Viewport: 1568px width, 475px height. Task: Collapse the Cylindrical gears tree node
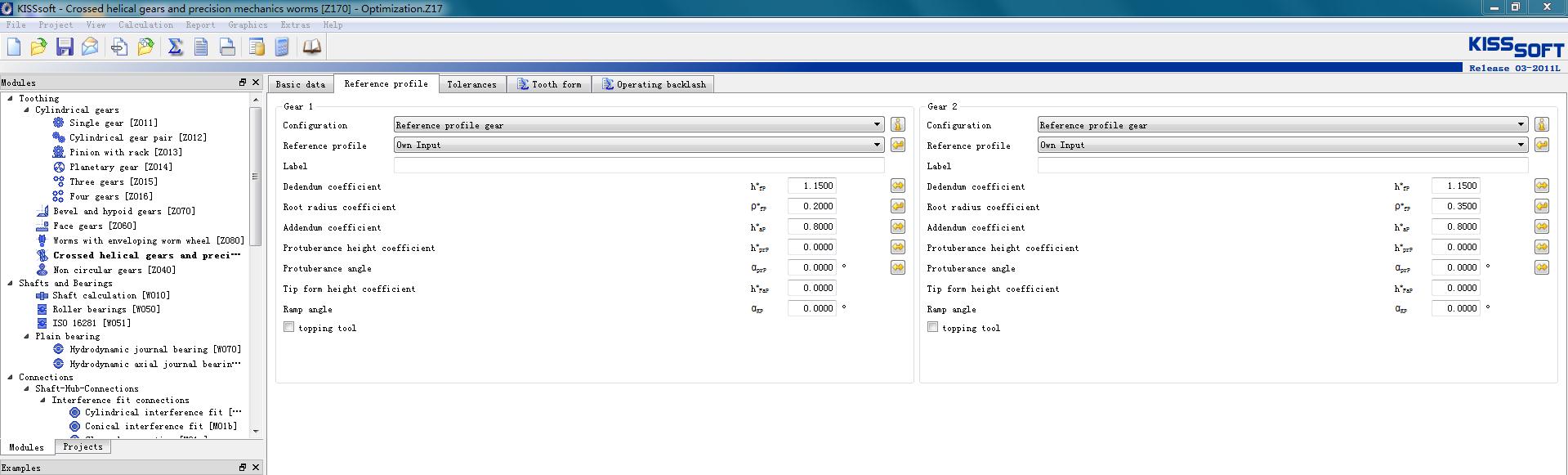coord(26,110)
